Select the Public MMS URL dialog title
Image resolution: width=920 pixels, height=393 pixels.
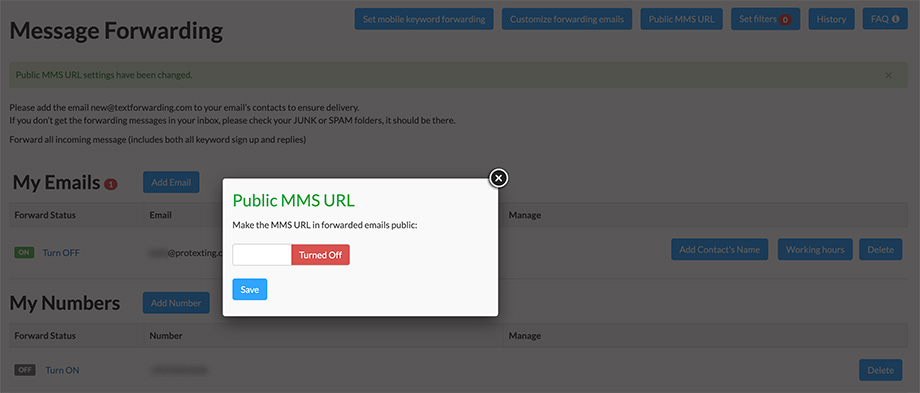293,201
